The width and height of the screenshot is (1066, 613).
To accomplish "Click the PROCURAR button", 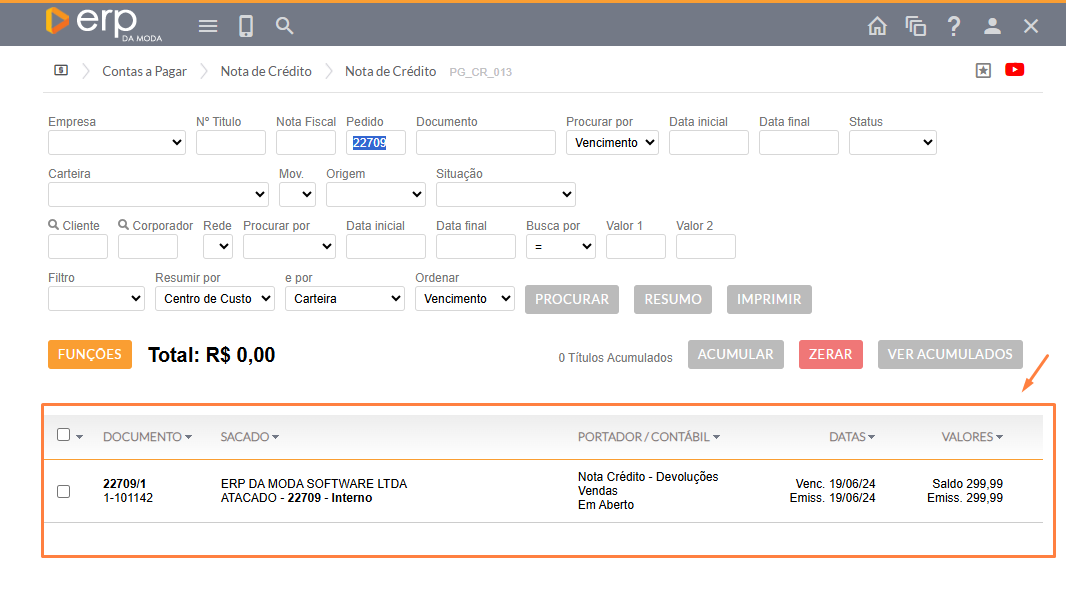I will (x=572, y=299).
